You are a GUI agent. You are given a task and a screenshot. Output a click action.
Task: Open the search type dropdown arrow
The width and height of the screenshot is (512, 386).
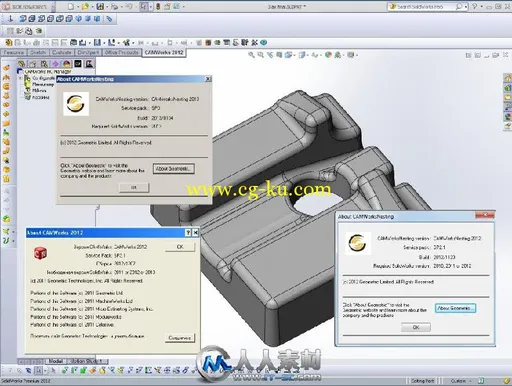pos(466,7)
